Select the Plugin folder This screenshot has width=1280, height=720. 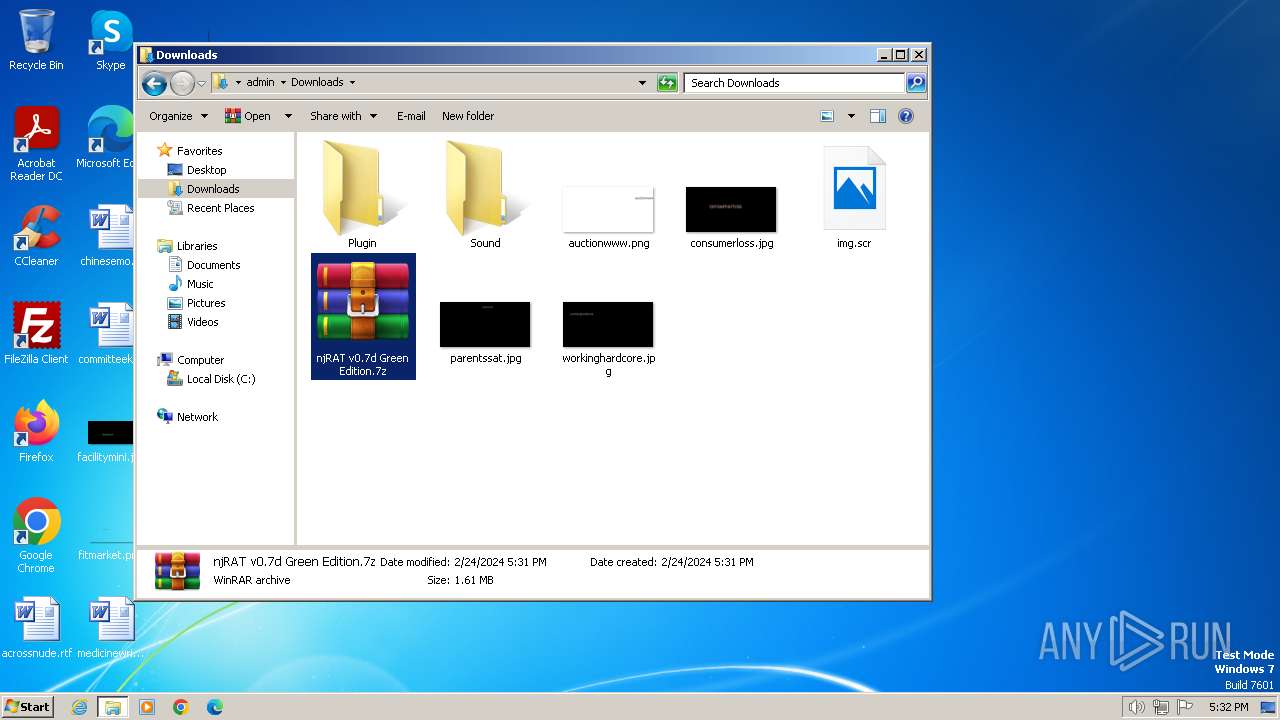coord(362,195)
